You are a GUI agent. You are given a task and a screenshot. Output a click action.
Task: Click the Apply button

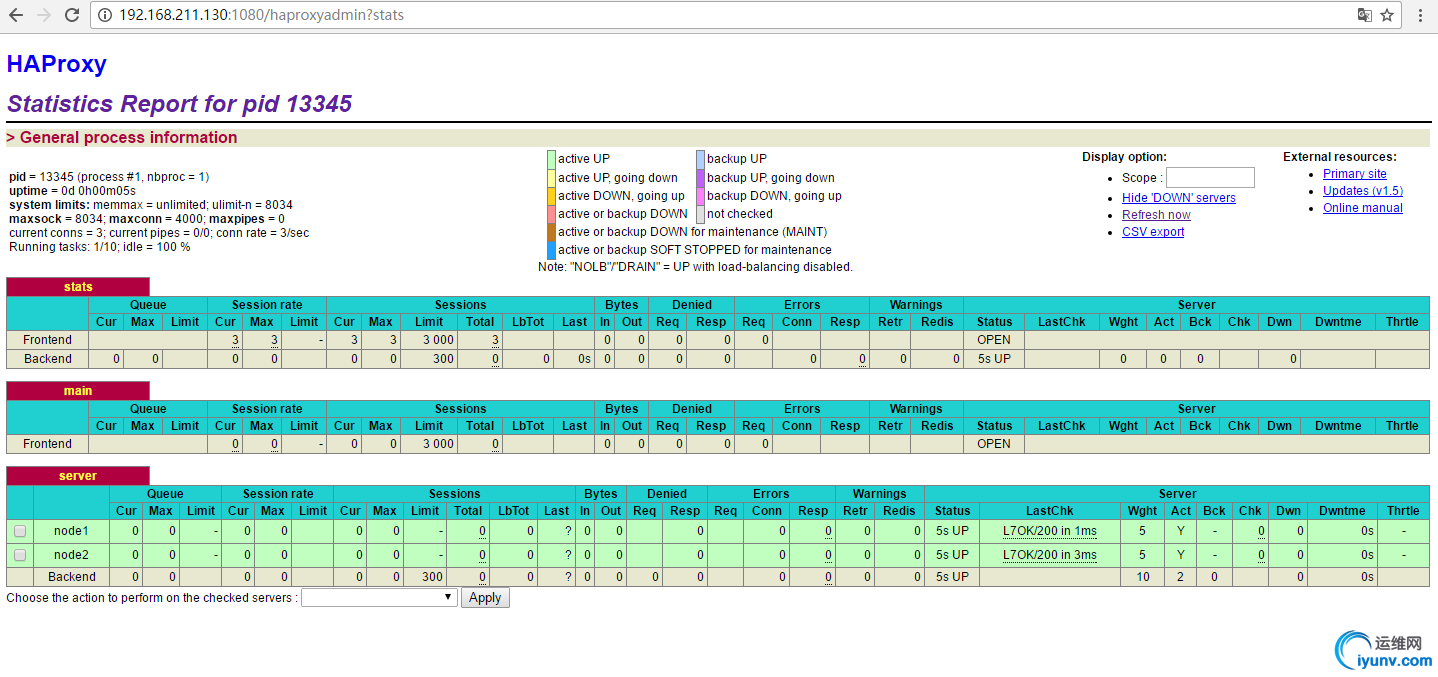pyautogui.click(x=485, y=597)
